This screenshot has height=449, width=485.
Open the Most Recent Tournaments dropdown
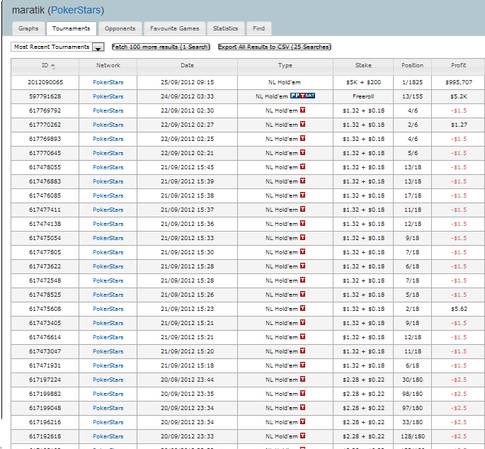point(57,47)
